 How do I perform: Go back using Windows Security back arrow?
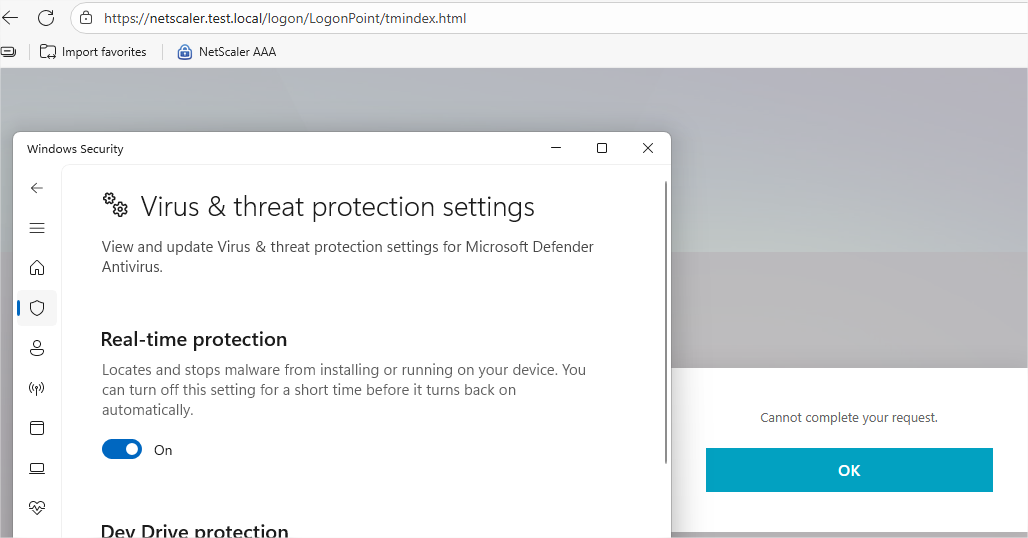pyautogui.click(x=37, y=188)
